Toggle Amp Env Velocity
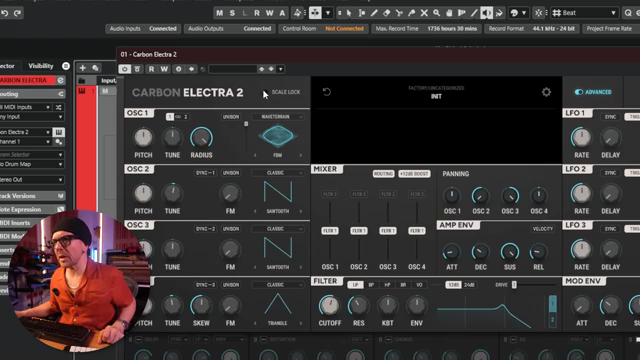 pyautogui.click(x=542, y=229)
